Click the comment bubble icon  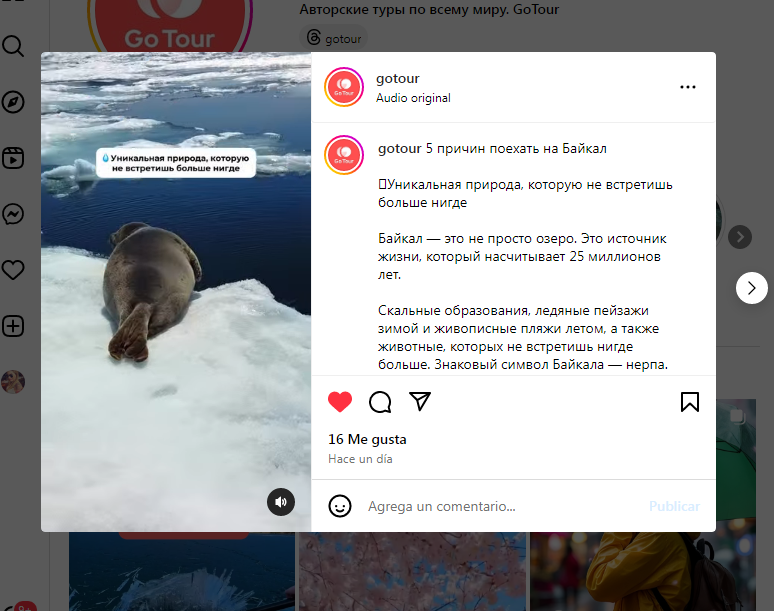(380, 402)
